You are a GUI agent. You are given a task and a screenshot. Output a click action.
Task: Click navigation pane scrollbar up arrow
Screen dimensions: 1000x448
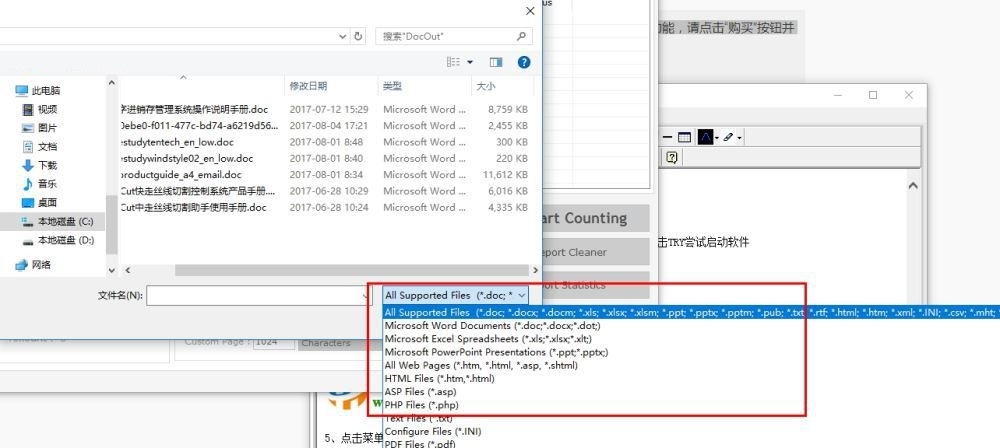[x=112, y=82]
